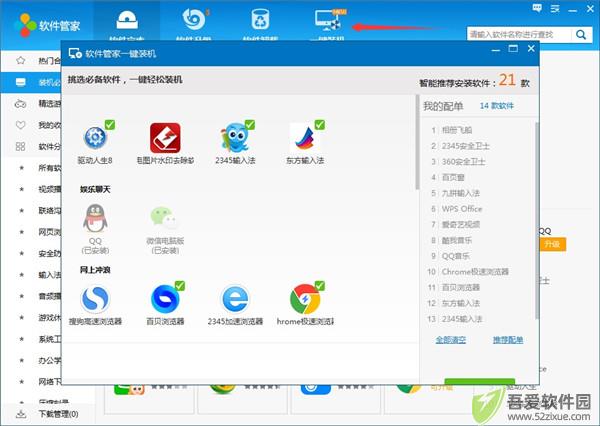Click the 微信电脑版 icon
Image resolution: width=600 pixels, height=426 pixels.
[x=165, y=218]
